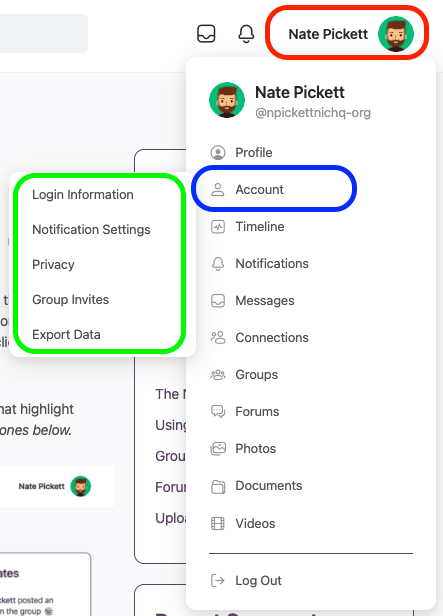Screen dimensions: 443x616
Task: Click the large avatar in dropdown panel
Action: click(x=227, y=100)
